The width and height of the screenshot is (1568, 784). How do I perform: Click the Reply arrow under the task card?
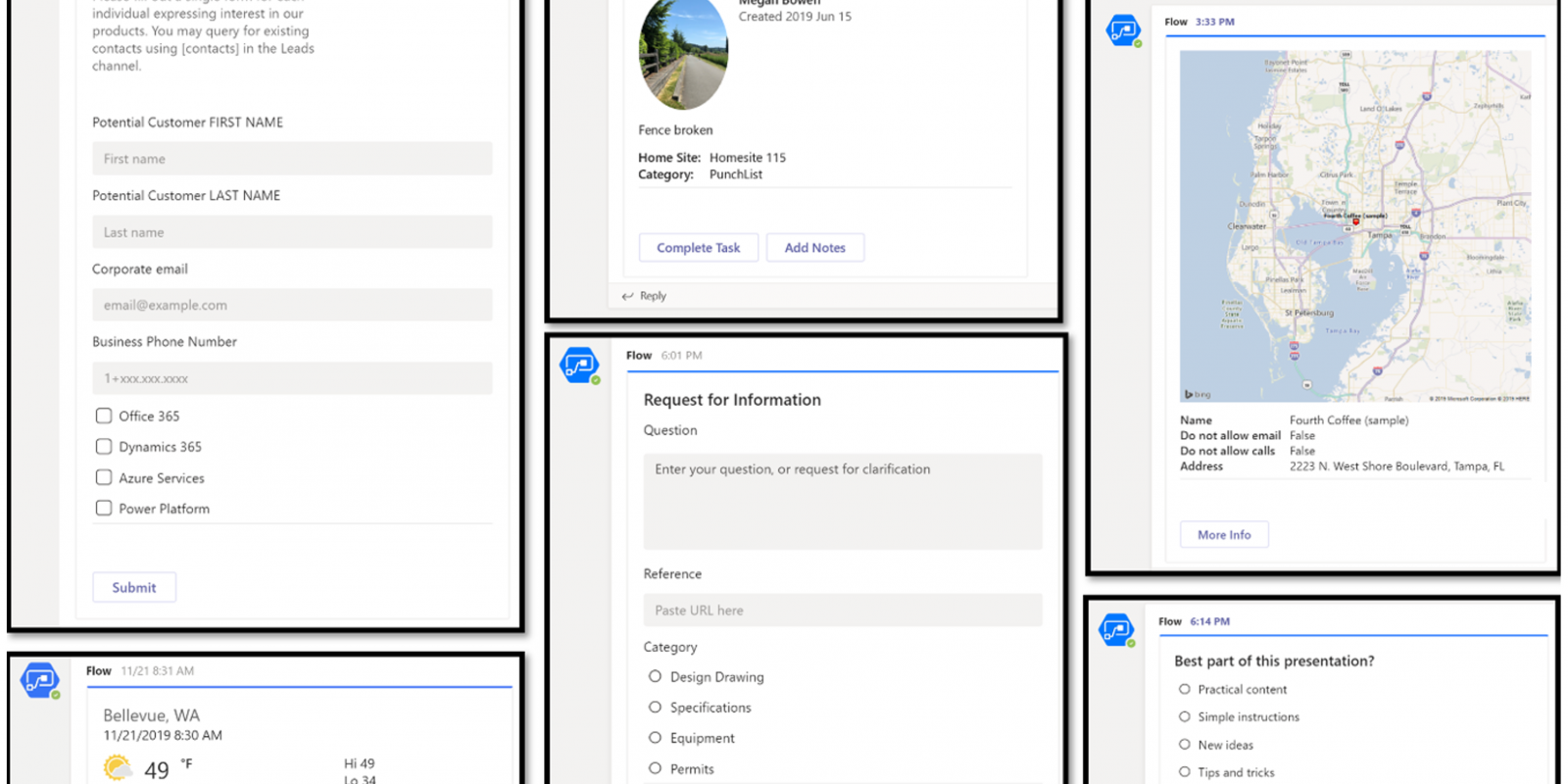click(627, 296)
